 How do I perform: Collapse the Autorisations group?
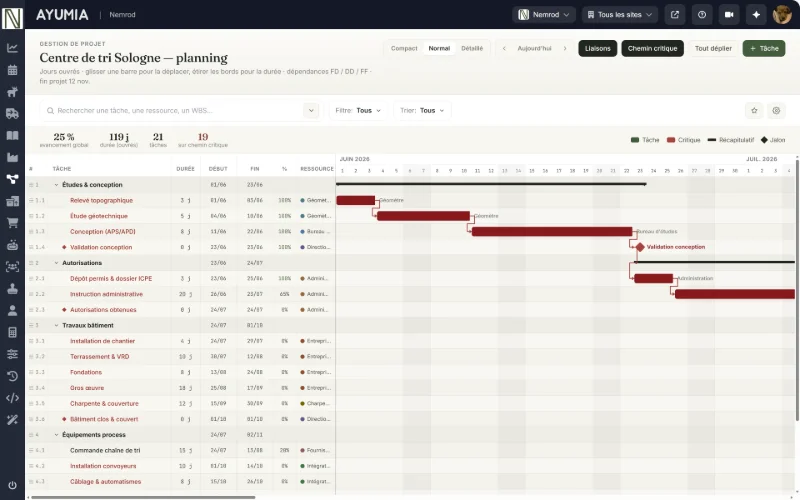click(x=57, y=263)
